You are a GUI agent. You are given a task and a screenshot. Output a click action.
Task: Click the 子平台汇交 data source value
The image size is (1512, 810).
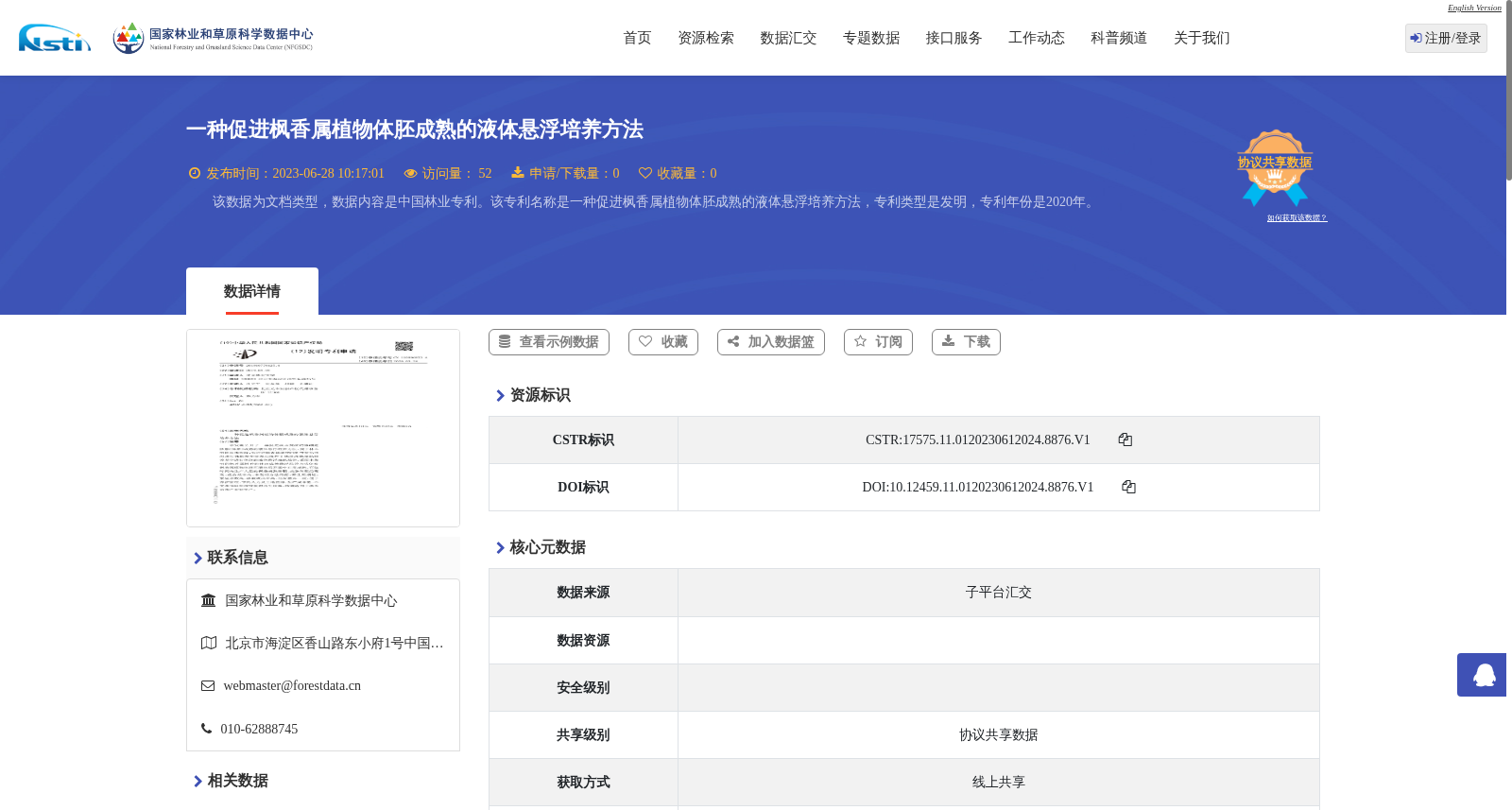click(x=999, y=593)
